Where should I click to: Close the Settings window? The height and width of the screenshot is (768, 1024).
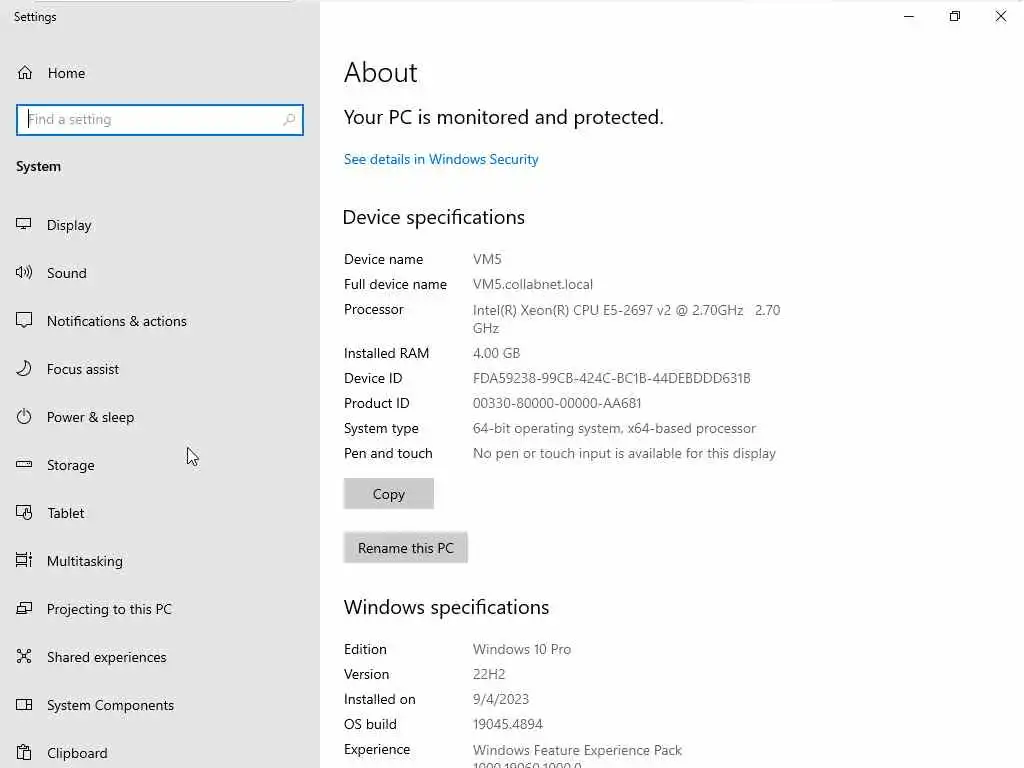click(x=1000, y=16)
